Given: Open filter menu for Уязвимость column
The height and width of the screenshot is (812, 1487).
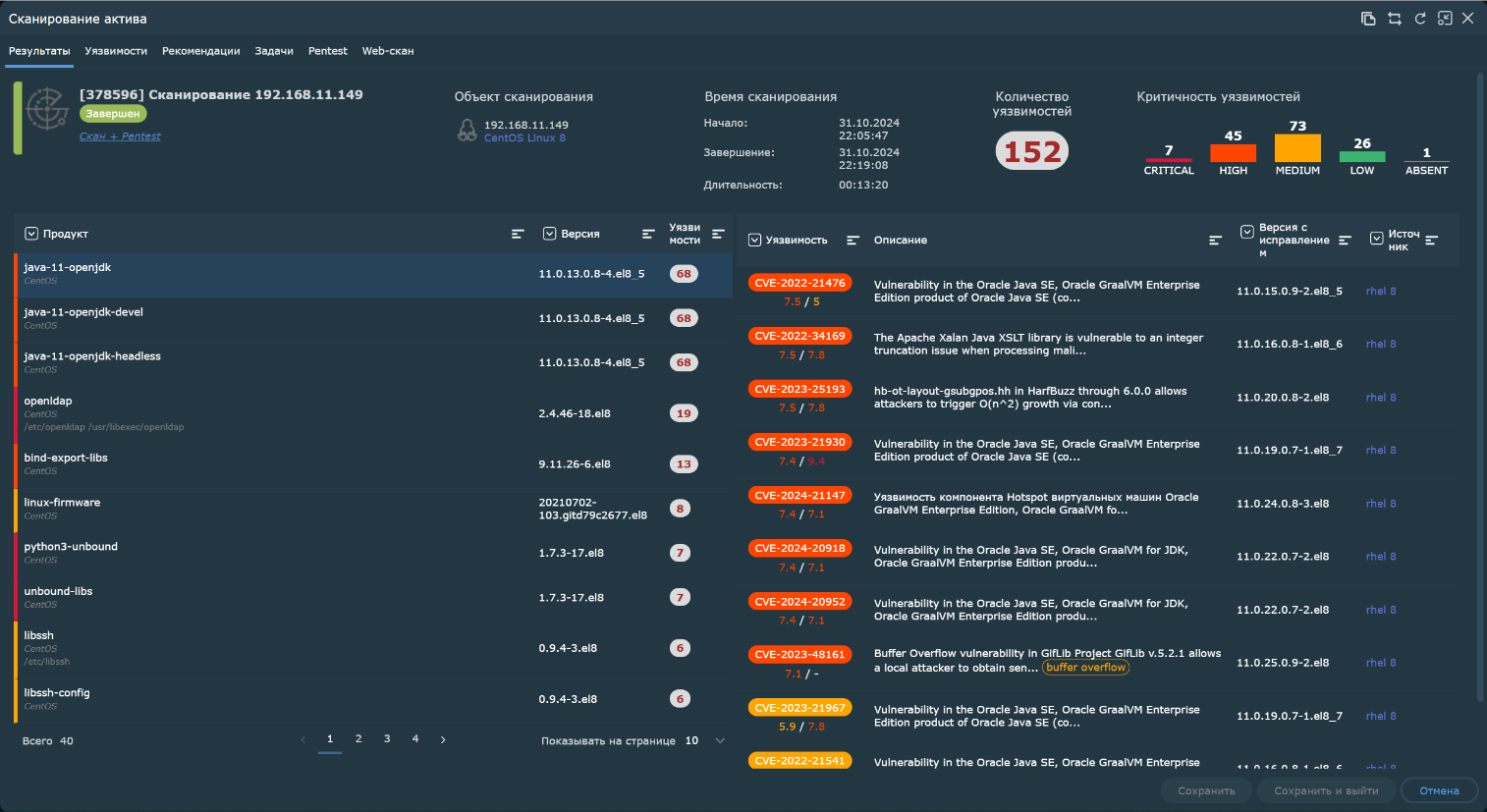Looking at the screenshot, I should point(853,240).
